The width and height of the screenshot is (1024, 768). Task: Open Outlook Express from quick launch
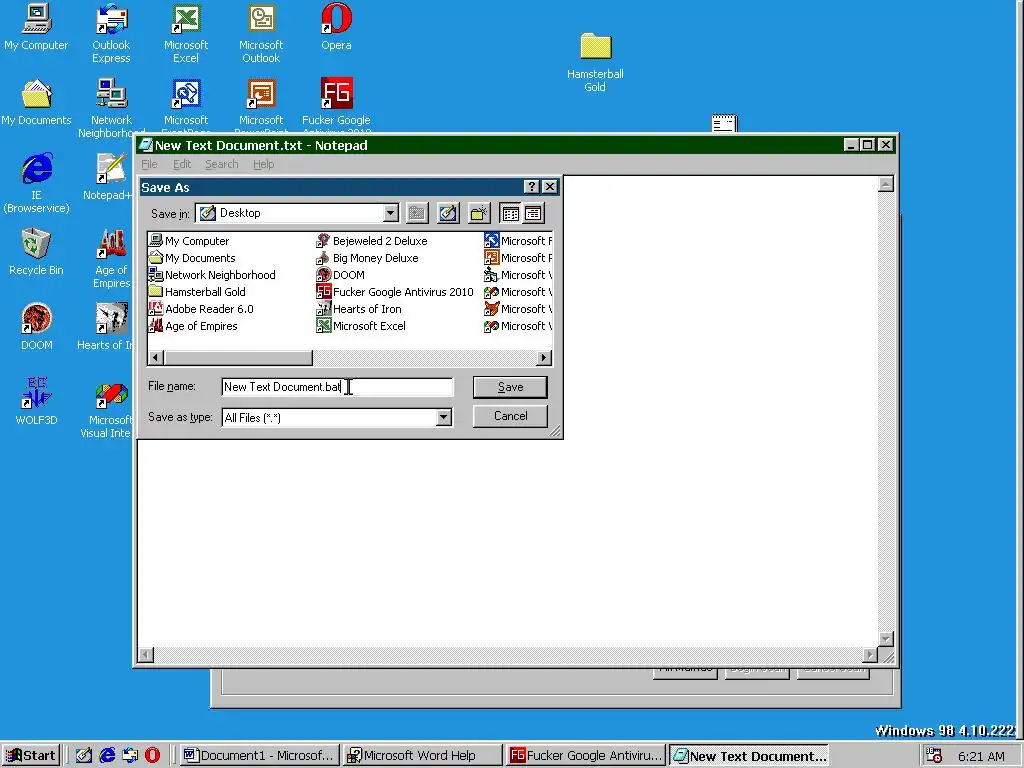click(x=130, y=756)
